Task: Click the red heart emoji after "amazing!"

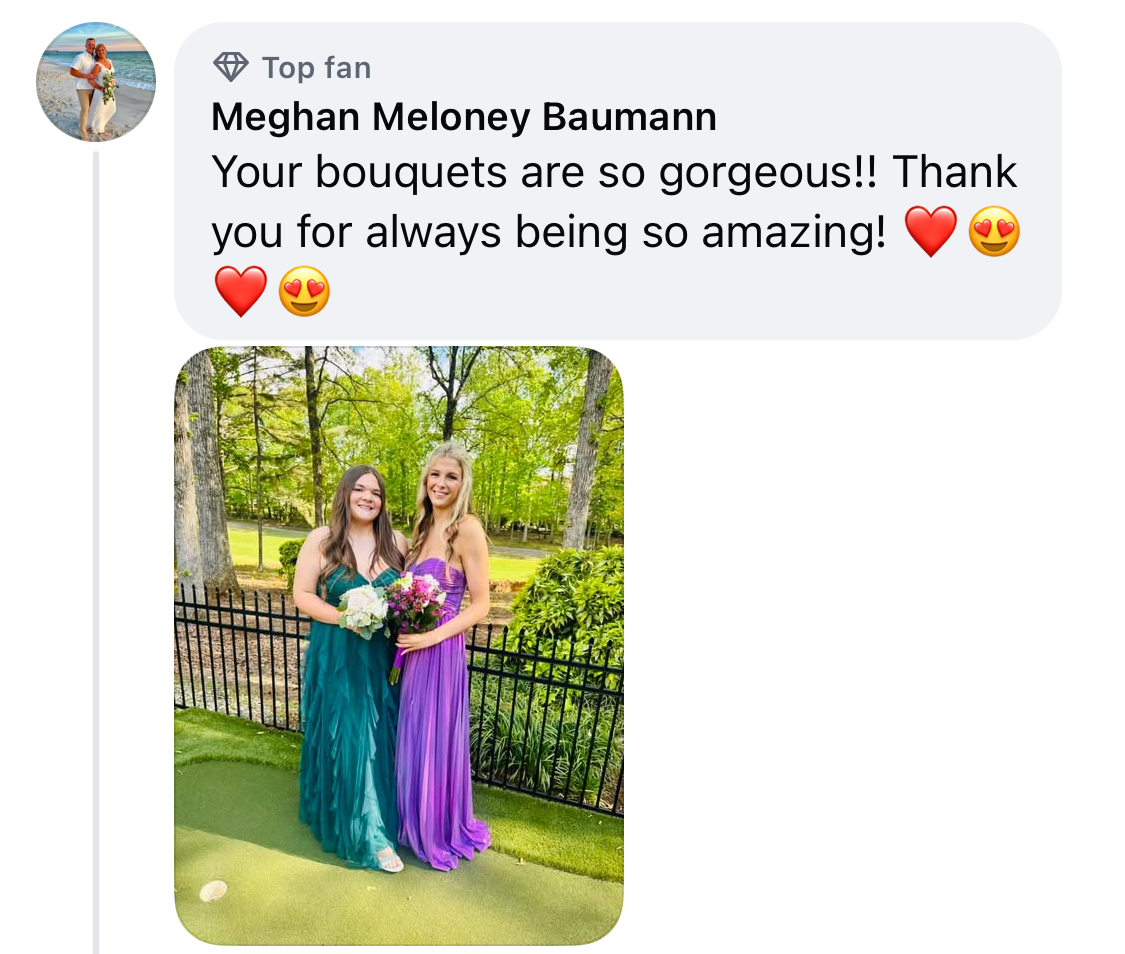Action: [931, 232]
